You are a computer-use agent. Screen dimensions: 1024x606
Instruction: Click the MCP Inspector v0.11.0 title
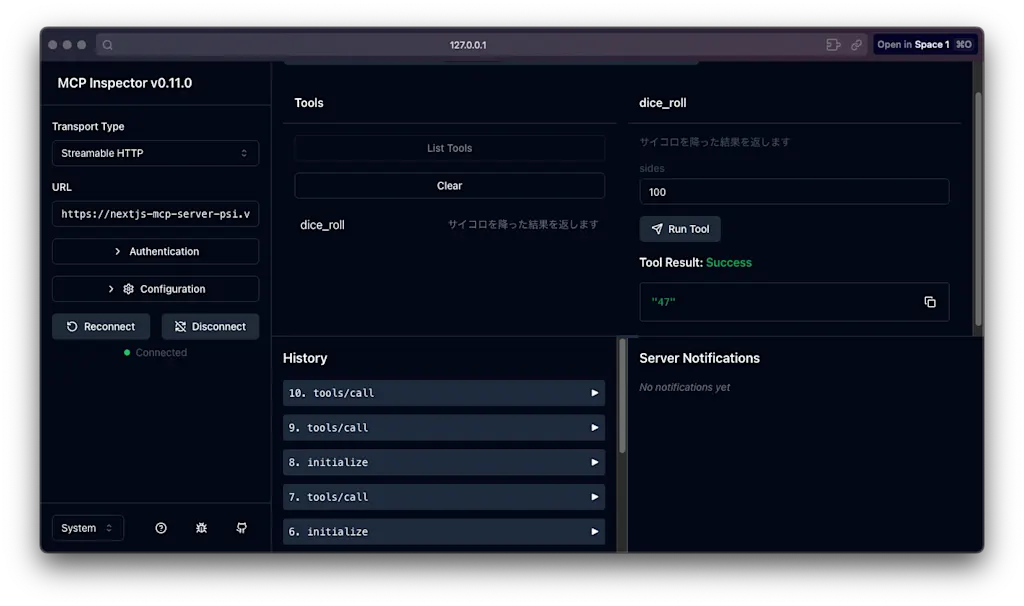(x=125, y=83)
